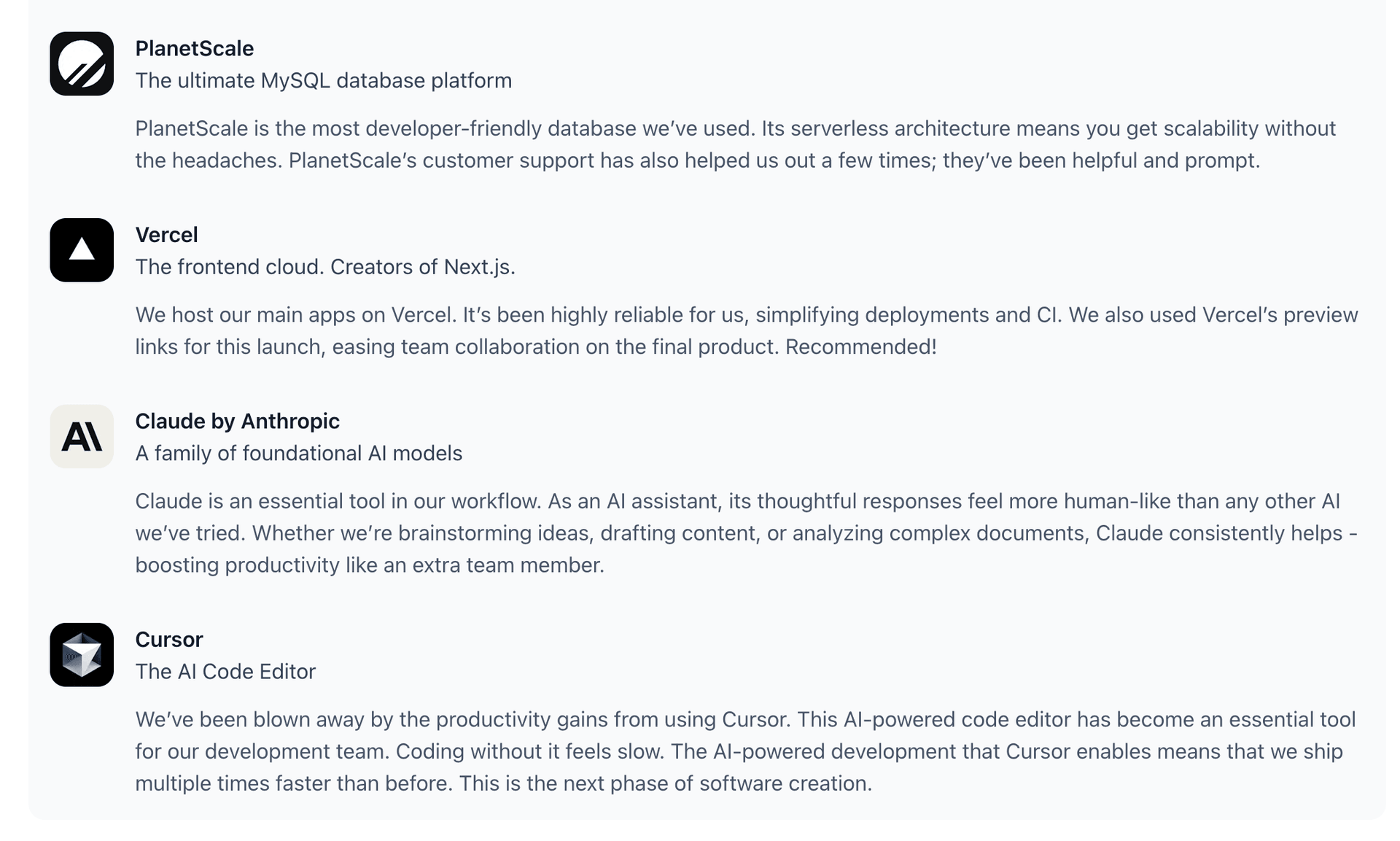Open the Vercel product title link
Screen dimensions: 1400x841
pos(166,235)
